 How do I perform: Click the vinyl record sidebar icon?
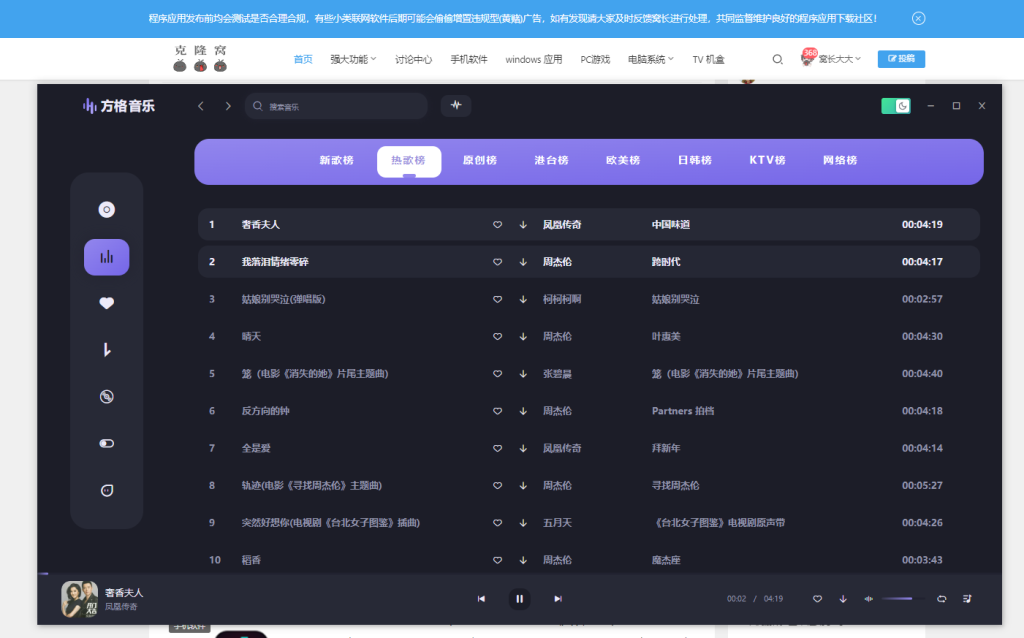(x=106, y=396)
